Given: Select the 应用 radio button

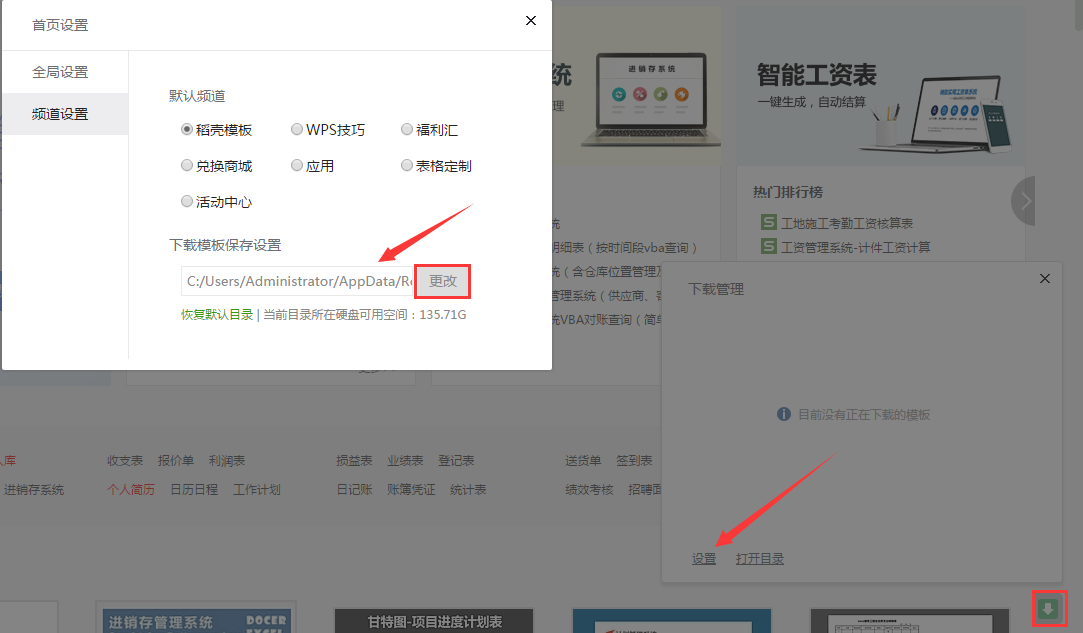Looking at the screenshot, I should pos(297,165).
